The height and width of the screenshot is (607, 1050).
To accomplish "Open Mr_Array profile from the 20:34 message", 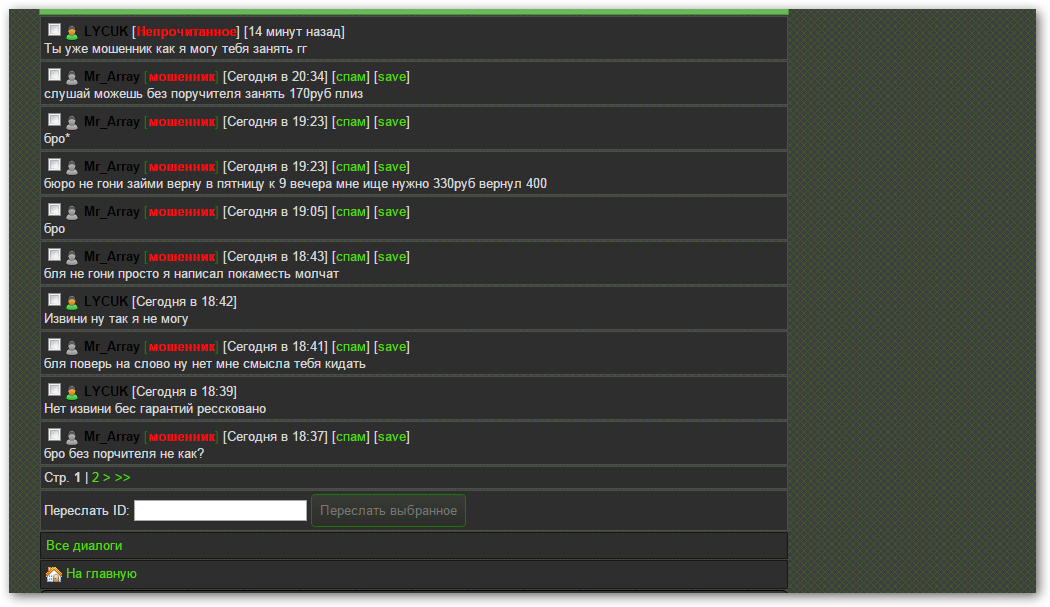I will [112, 76].
